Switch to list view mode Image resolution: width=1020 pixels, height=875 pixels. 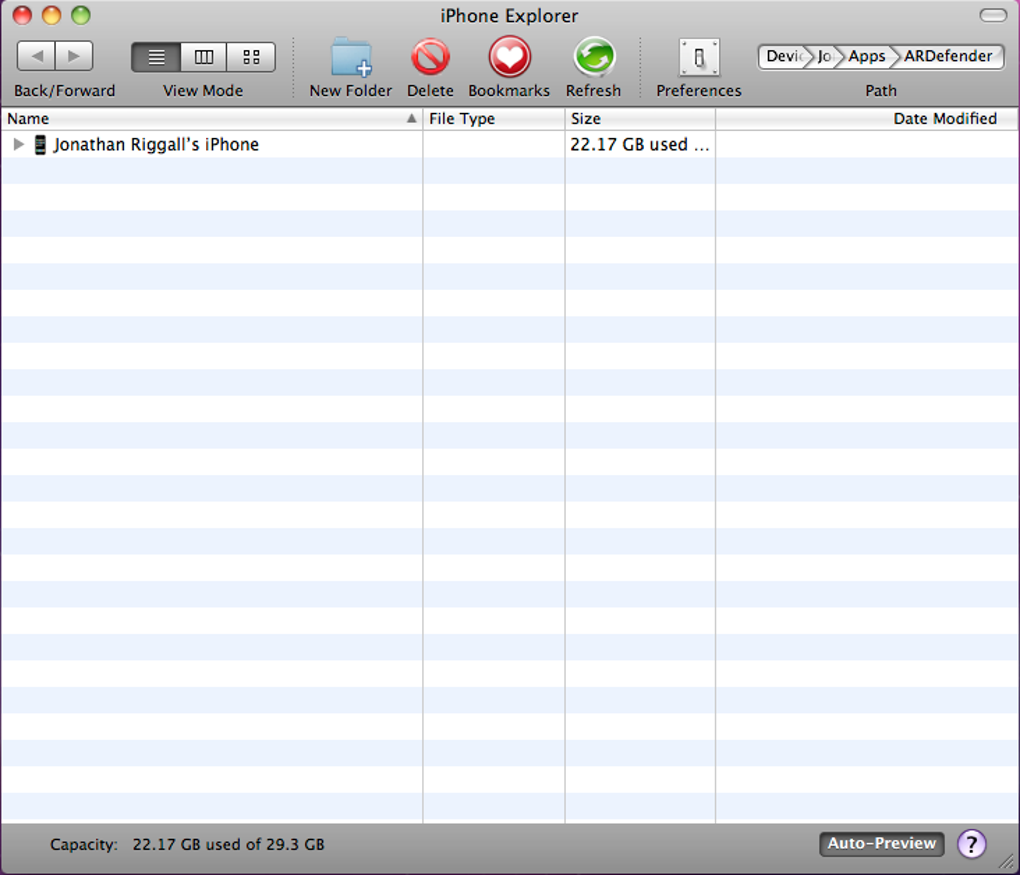point(156,57)
